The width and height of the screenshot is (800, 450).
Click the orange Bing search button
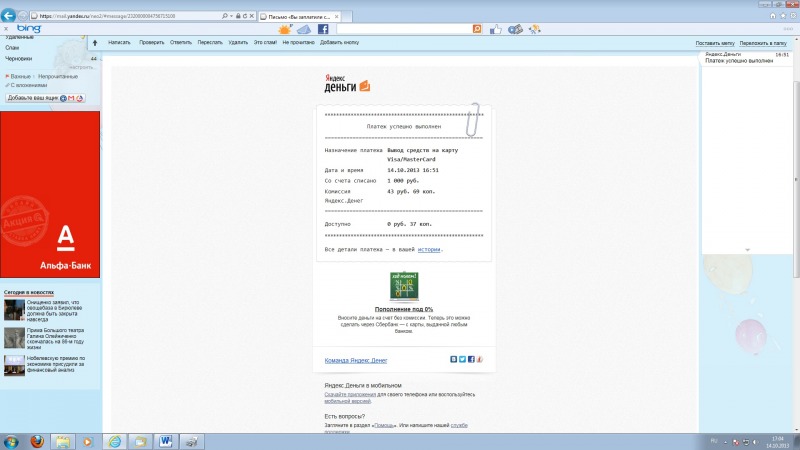477,29
